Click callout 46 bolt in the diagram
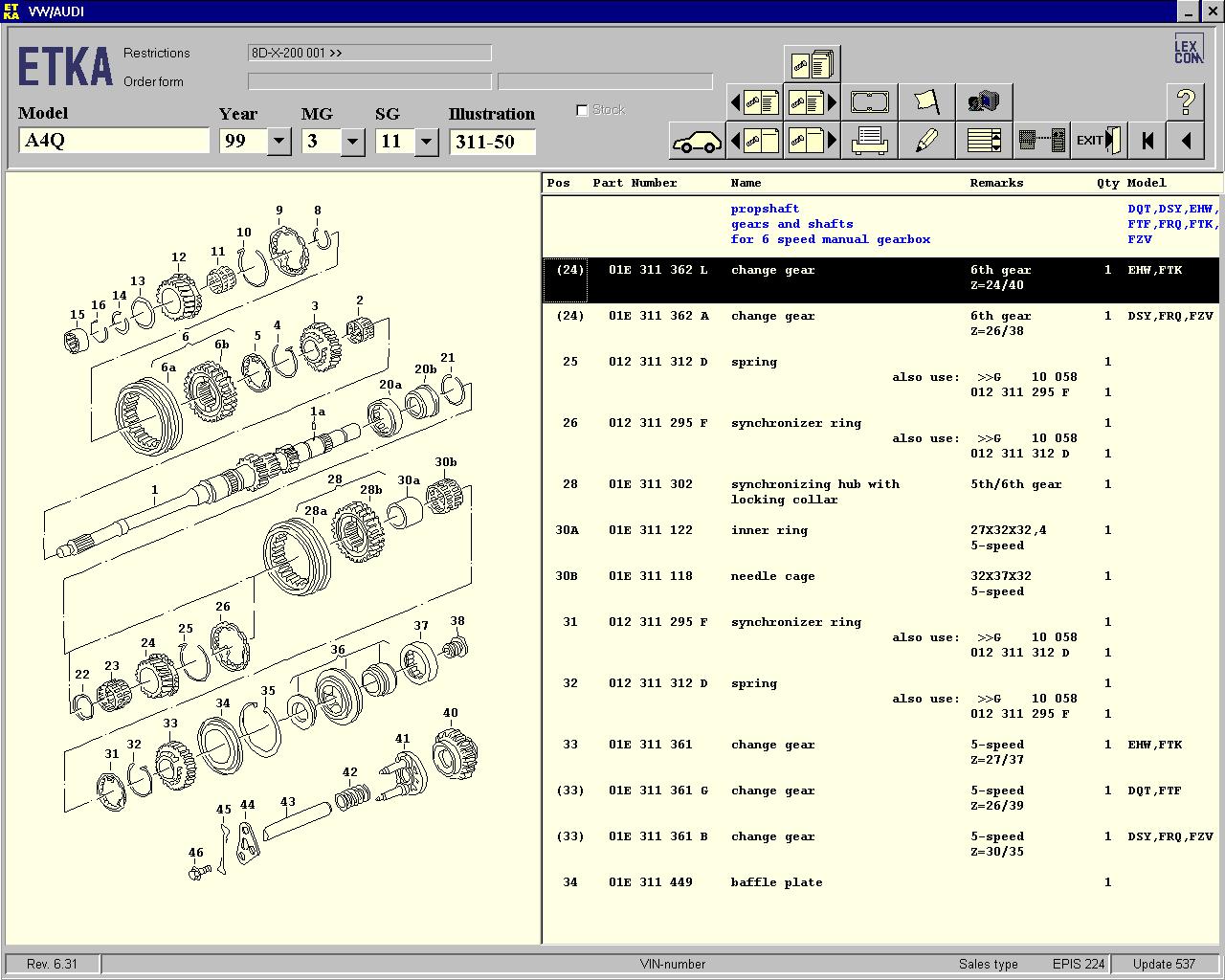Screen dimensions: 1225x980 195,852
